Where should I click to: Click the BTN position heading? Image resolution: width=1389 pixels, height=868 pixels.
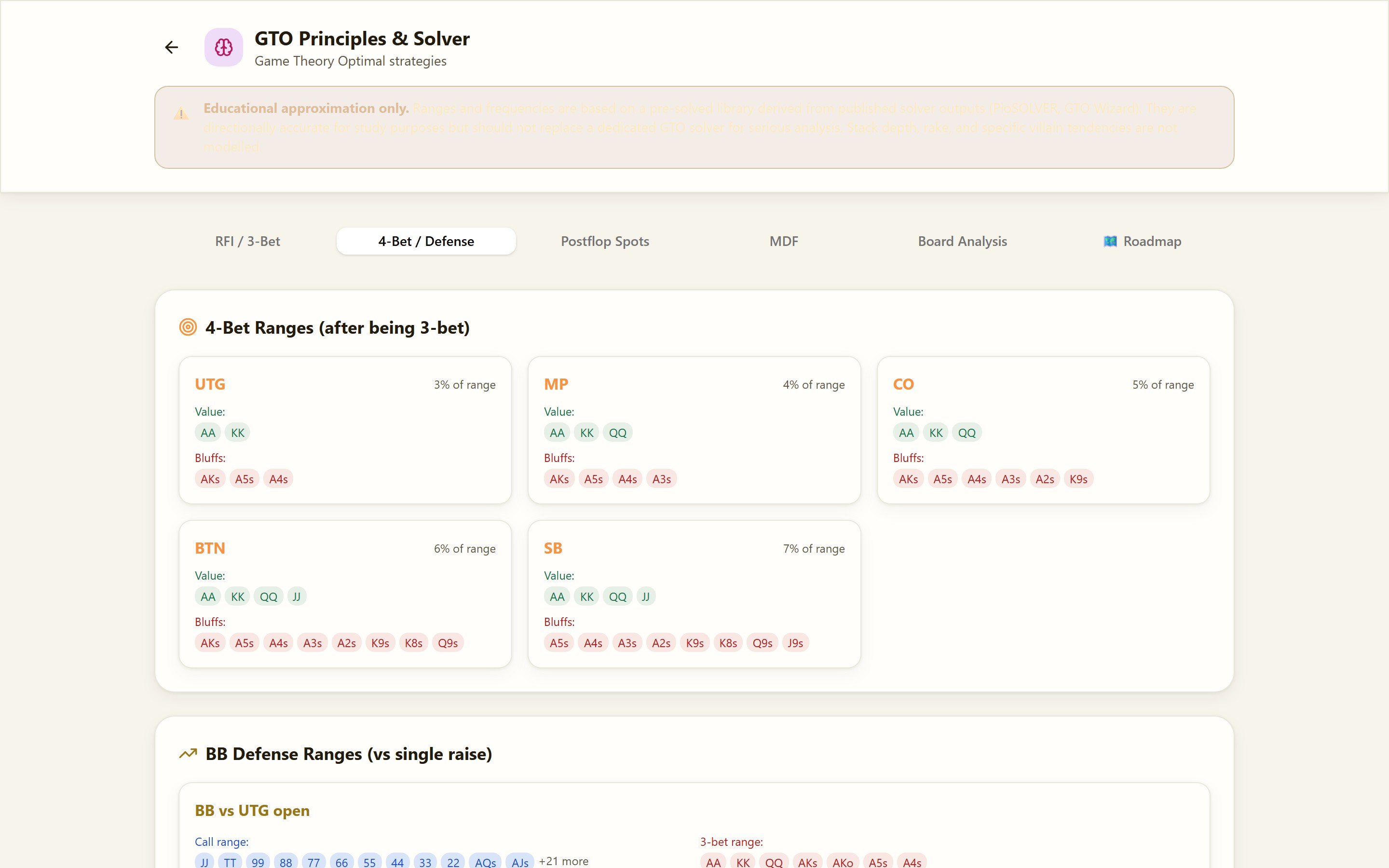(210, 548)
